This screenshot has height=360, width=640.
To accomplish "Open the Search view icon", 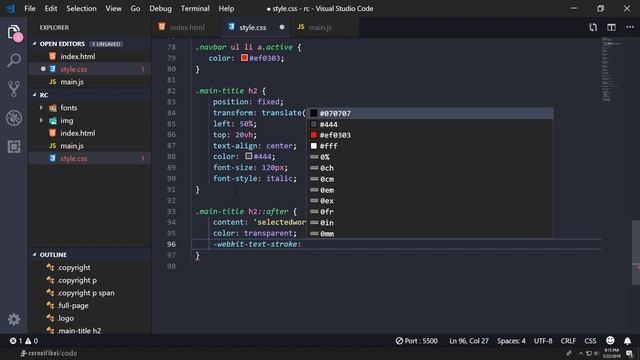I will (14, 60).
